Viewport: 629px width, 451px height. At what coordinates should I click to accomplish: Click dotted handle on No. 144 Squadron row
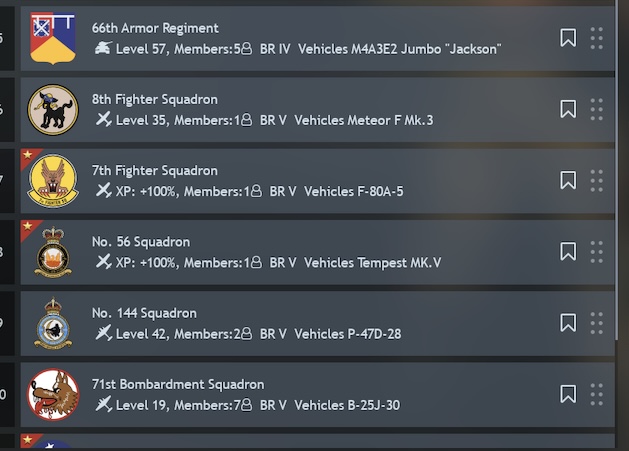tap(597, 323)
